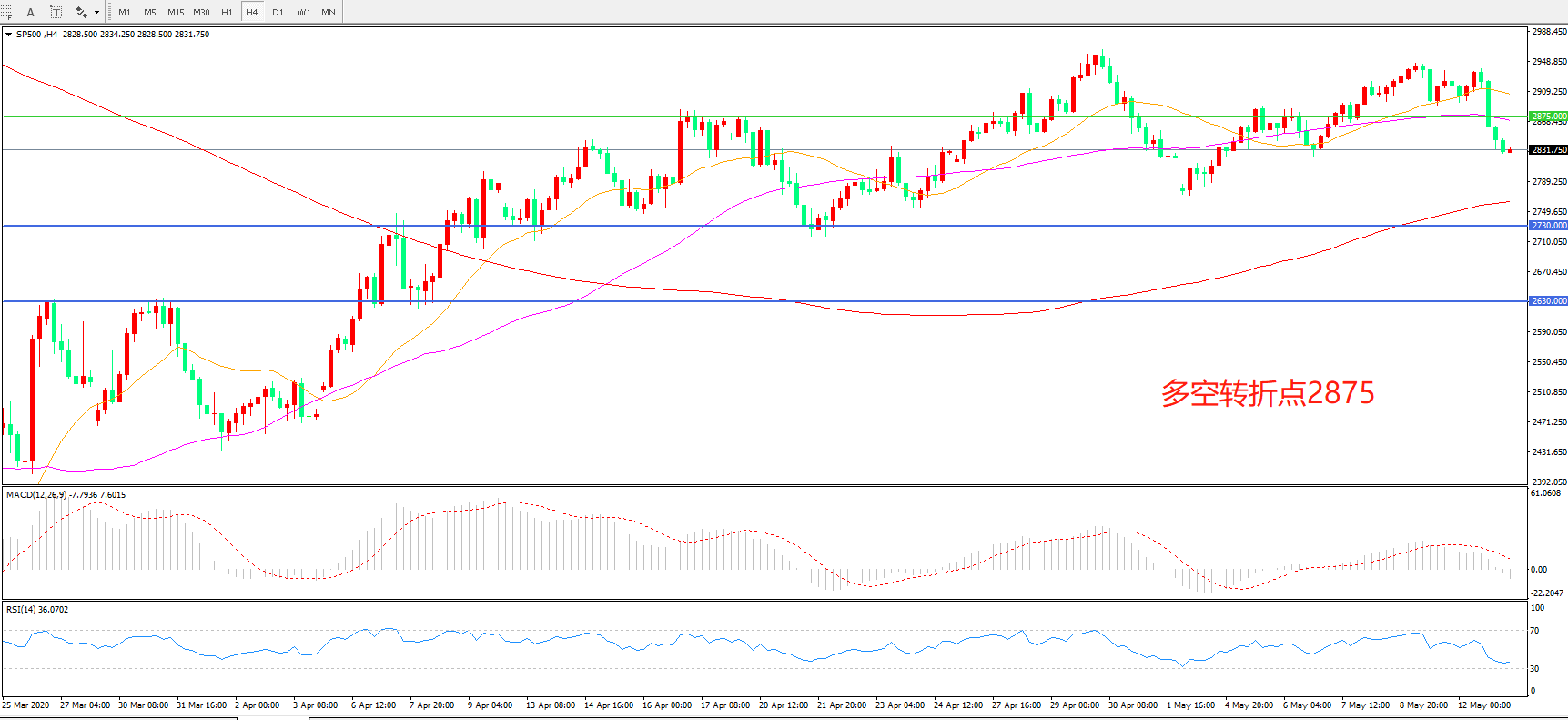Open the arrows tool dropdown arrow

pos(96,12)
